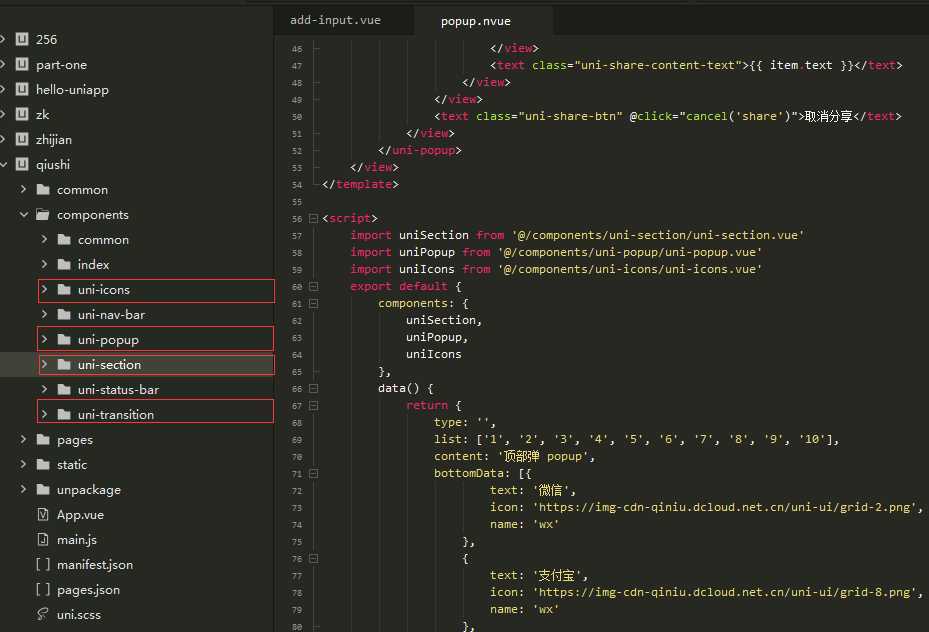
Task: Open uni.scss in the file tree
Action: click(79, 615)
